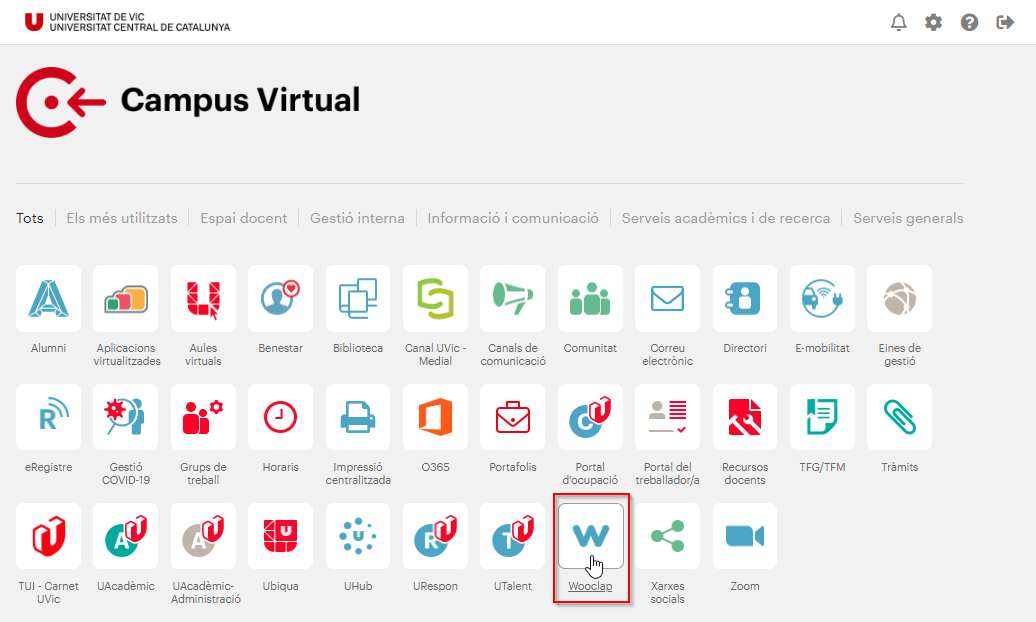Open Recursos docents icon
The image size is (1036, 622).
[745, 418]
